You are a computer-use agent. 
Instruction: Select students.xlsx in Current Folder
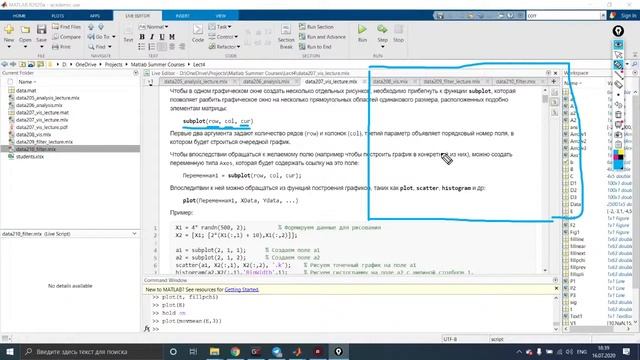click(x=30, y=156)
